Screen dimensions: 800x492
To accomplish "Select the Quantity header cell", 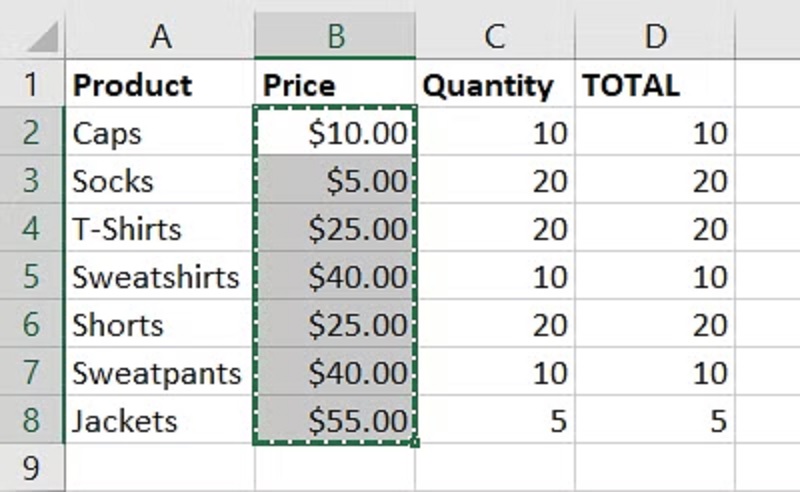I will (494, 85).
